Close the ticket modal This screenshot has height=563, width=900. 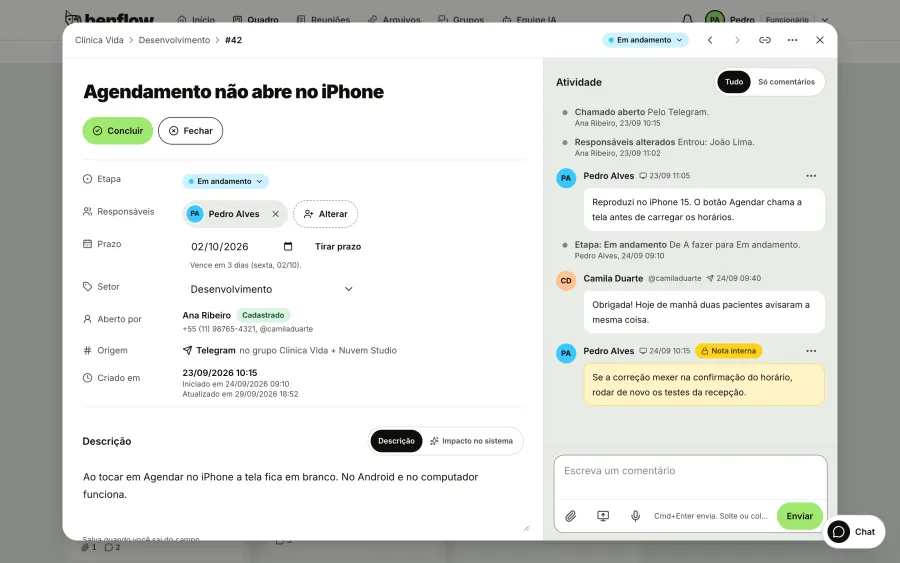pyautogui.click(x=820, y=40)
